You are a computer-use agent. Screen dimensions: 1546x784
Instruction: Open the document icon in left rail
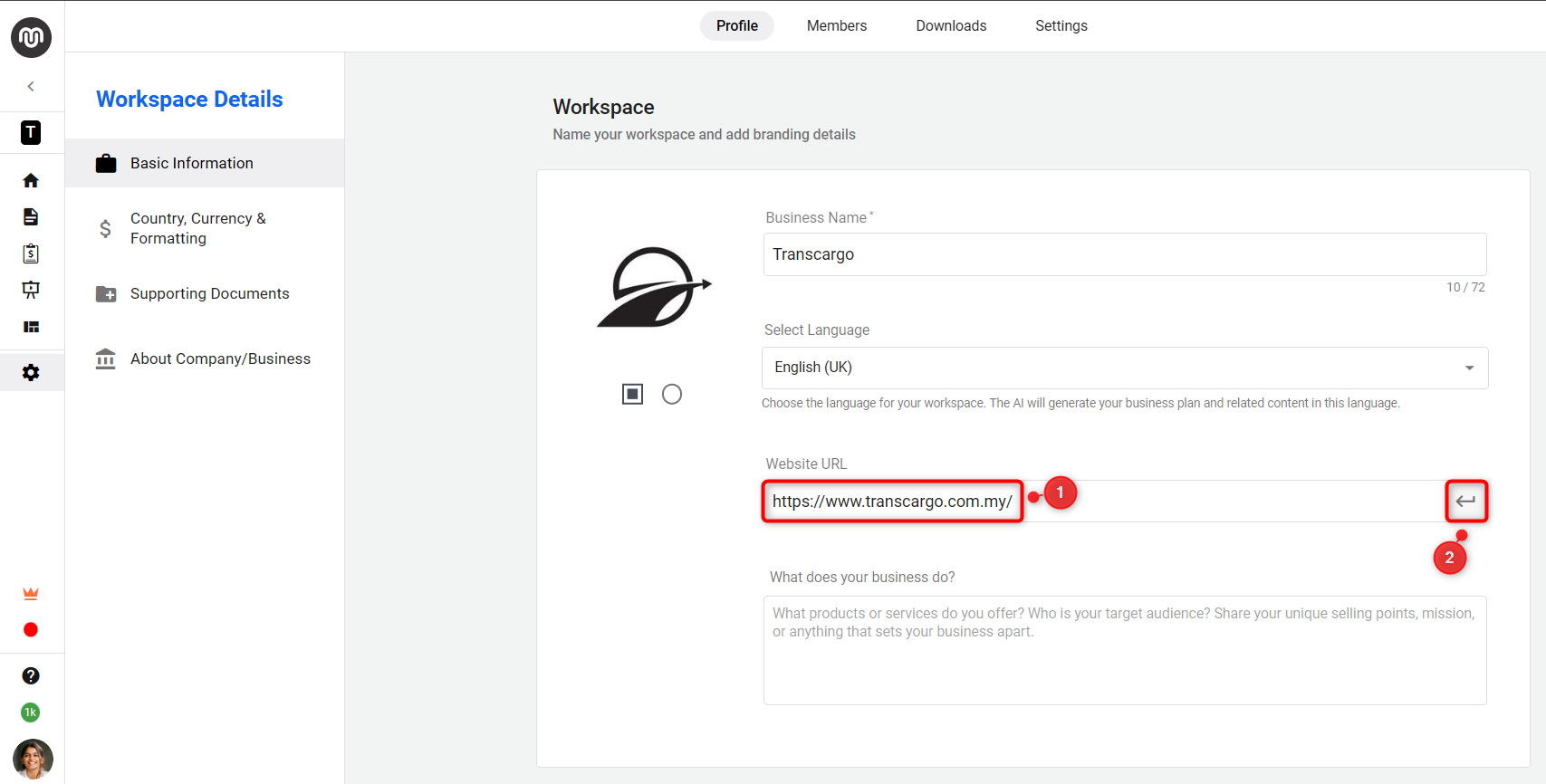(31, 216)
